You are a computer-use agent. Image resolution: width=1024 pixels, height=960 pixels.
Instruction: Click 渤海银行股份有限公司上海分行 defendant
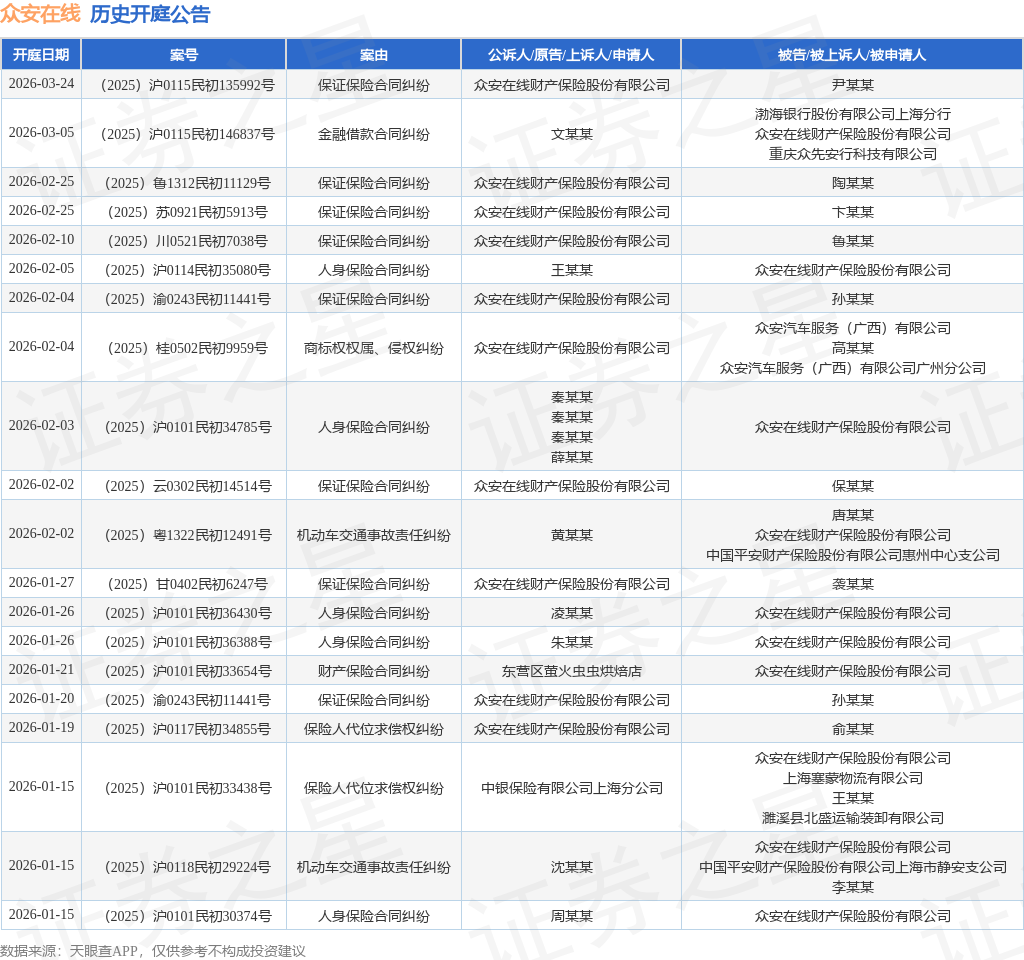[x=852, y=114]
